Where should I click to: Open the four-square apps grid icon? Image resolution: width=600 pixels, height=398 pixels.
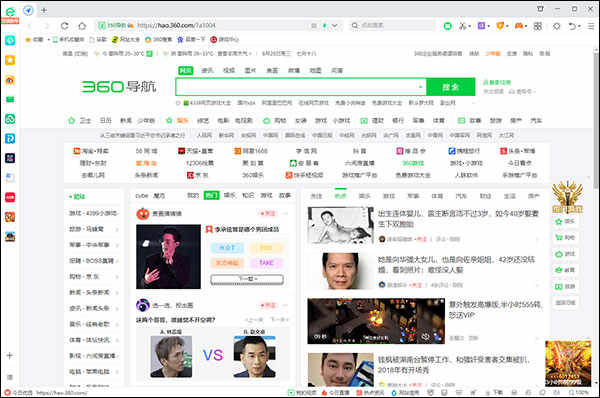pyautogui.click(x=538, y=26)
